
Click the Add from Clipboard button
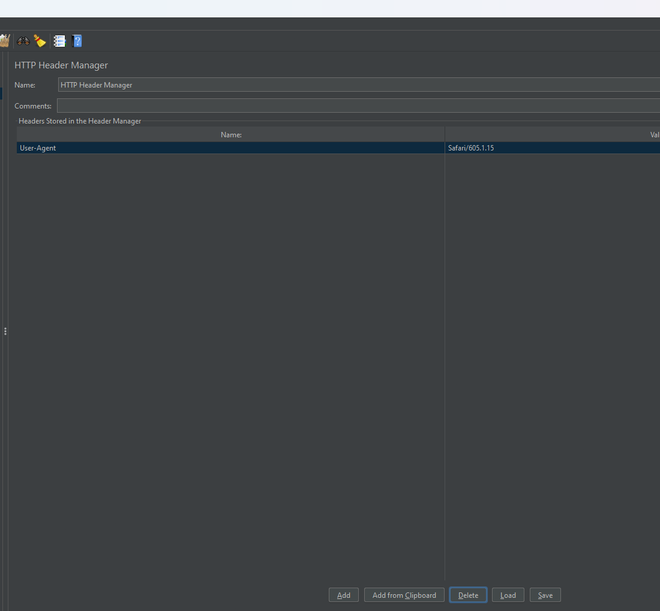coord(404,595)
